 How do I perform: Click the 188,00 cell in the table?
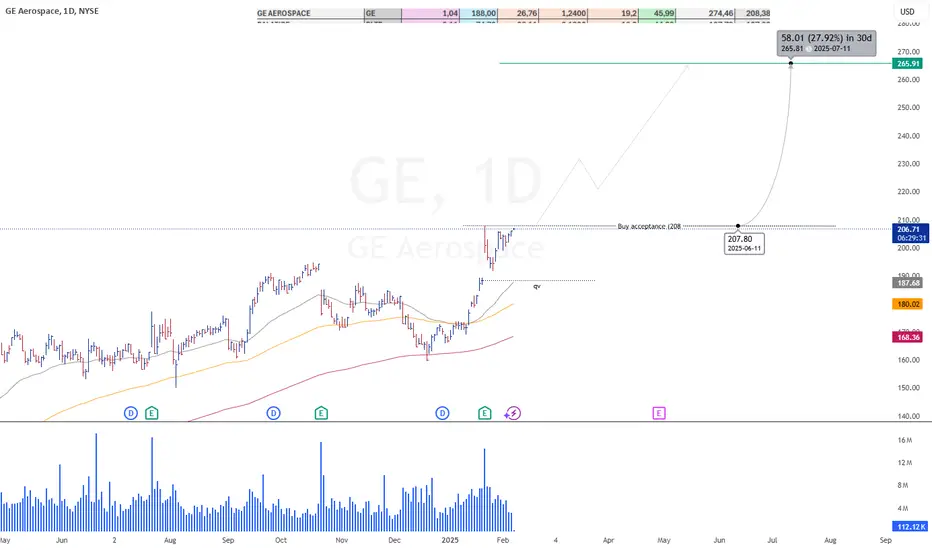478,13
